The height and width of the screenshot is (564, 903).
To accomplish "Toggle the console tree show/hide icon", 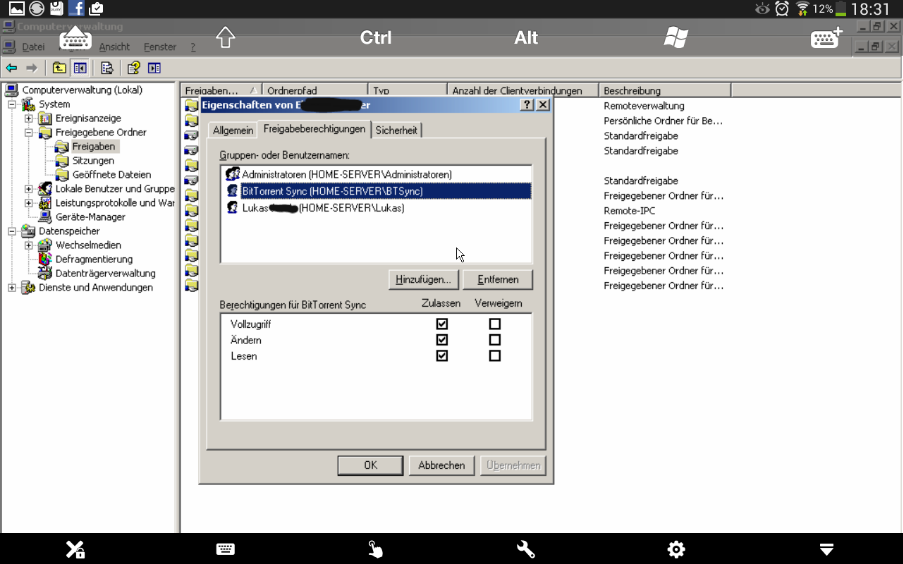I will pos(80,68).
